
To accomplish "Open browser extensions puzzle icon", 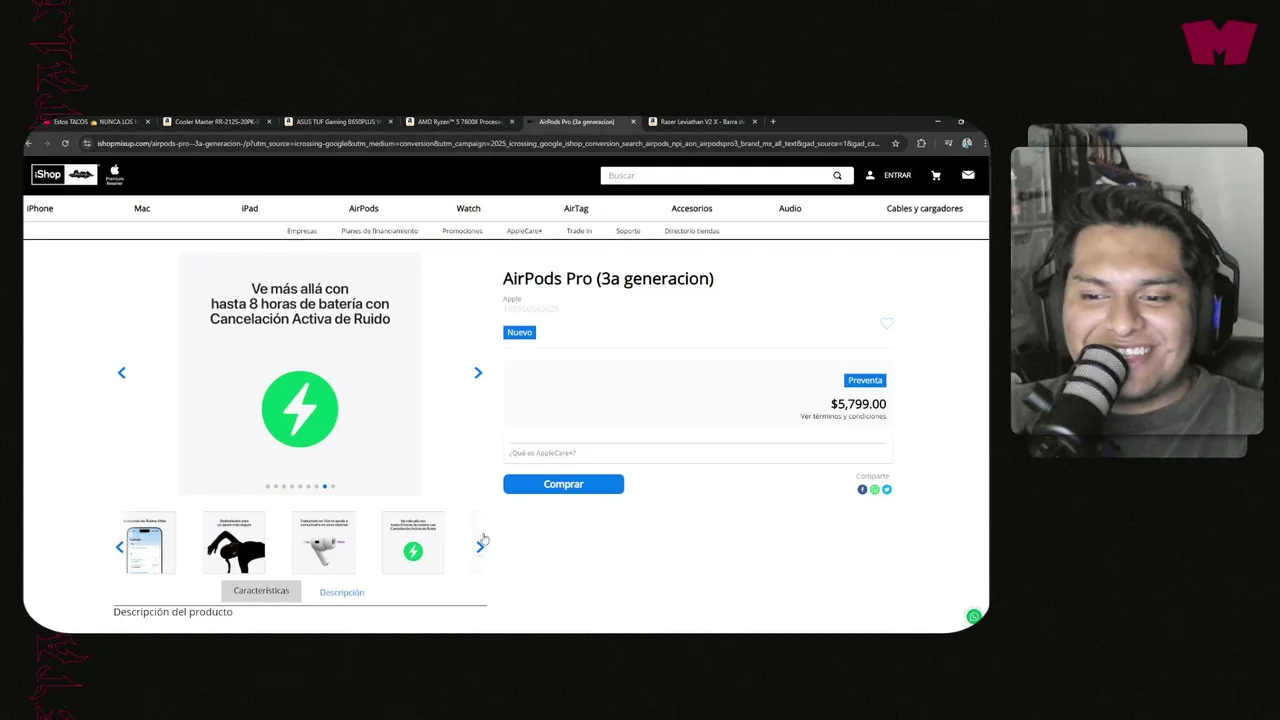I will 921,144.
